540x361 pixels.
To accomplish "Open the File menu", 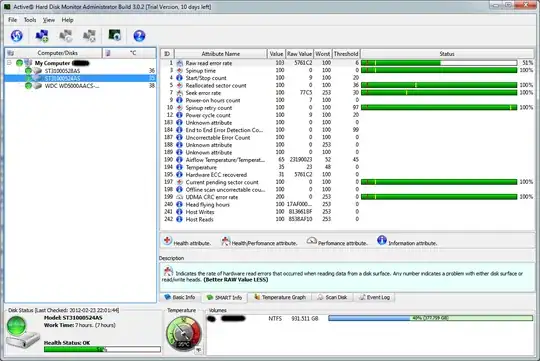I will 12,20.
